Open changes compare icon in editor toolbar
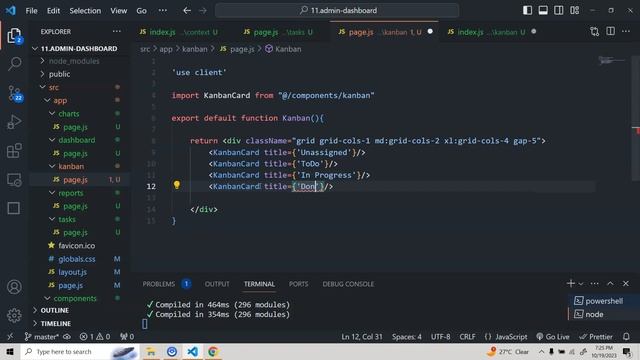 coord(594,32)
